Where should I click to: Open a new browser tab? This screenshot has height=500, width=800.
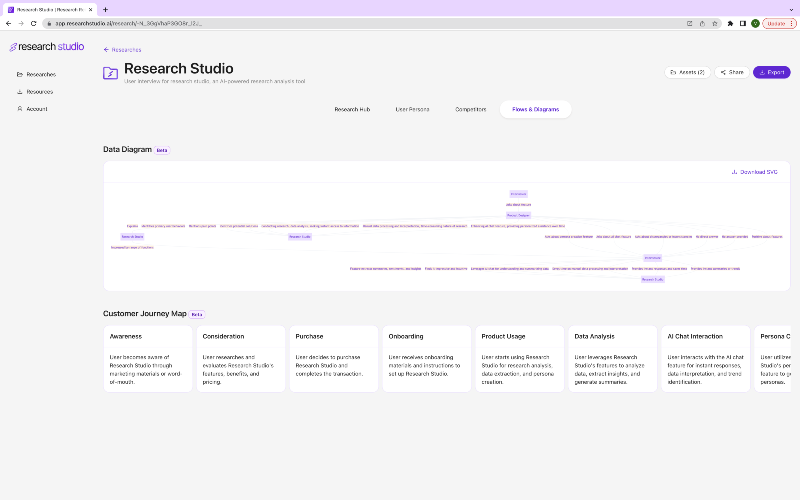[x=105, y=9]
